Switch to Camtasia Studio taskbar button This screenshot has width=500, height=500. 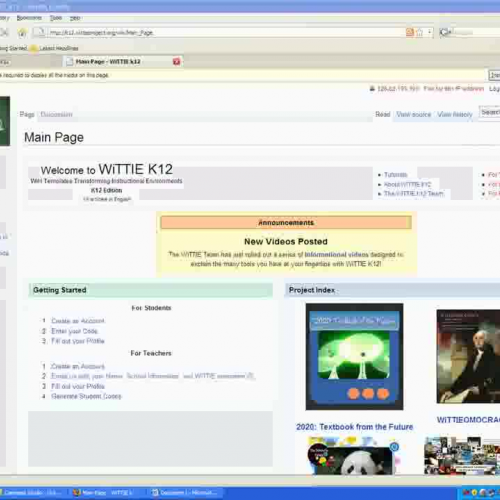(33, 493)
